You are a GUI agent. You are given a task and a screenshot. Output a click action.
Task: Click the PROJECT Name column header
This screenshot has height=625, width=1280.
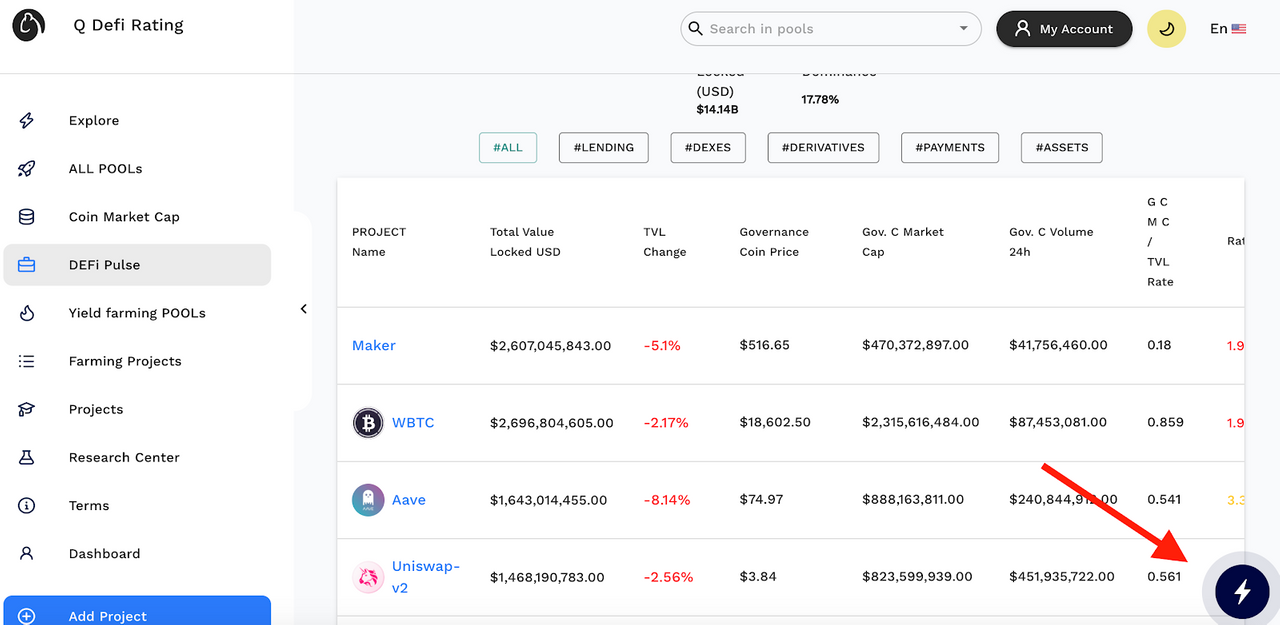[x=379, y=242]
